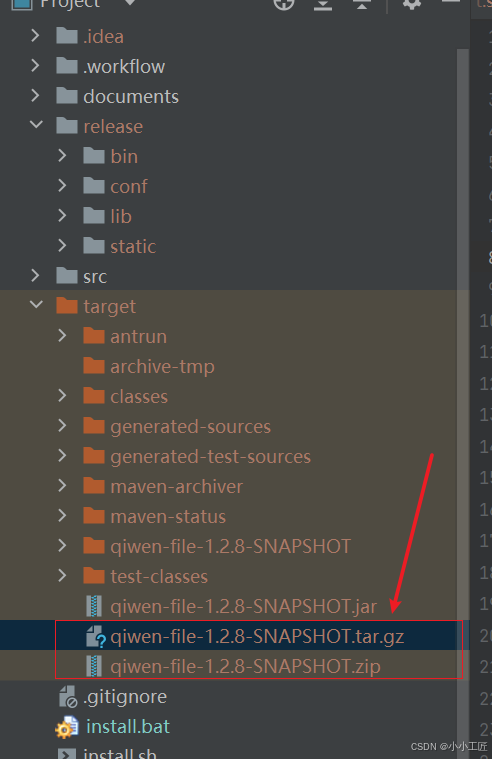This screenshot has height=759, width=492.
Task: Click the .gitignore file icon
Action: (68, 697)
